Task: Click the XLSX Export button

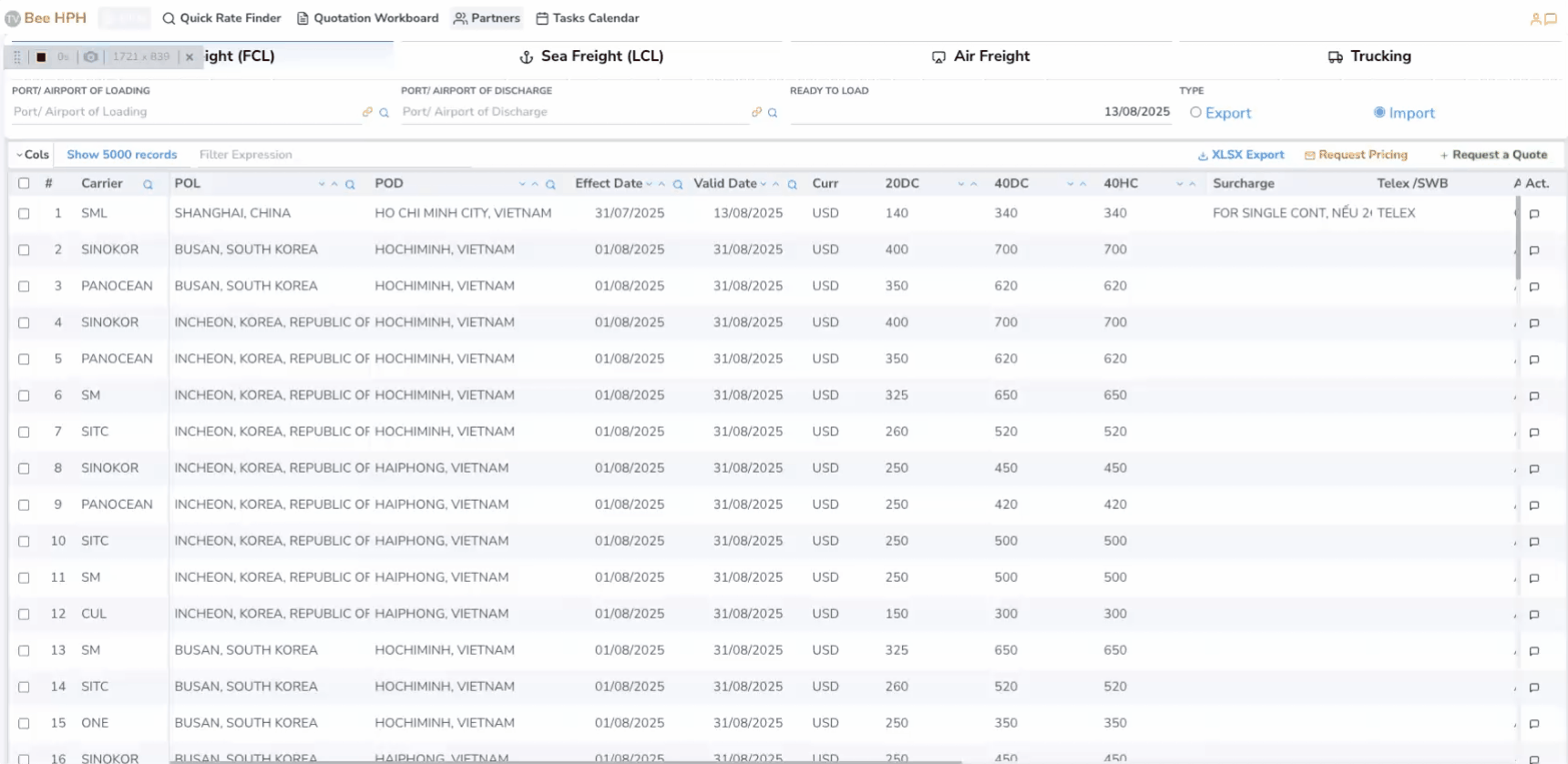Action: click(x=1241, y=155)
